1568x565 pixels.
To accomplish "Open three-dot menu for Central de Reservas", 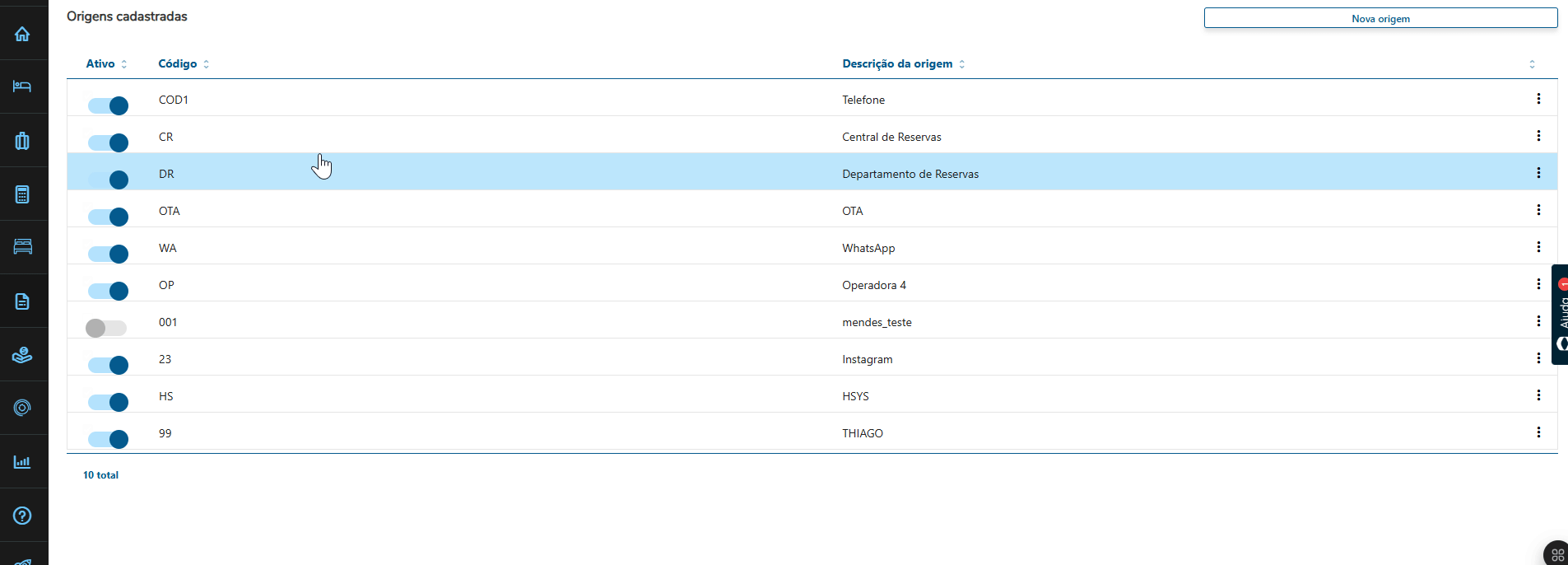I will click(1538, 136).
